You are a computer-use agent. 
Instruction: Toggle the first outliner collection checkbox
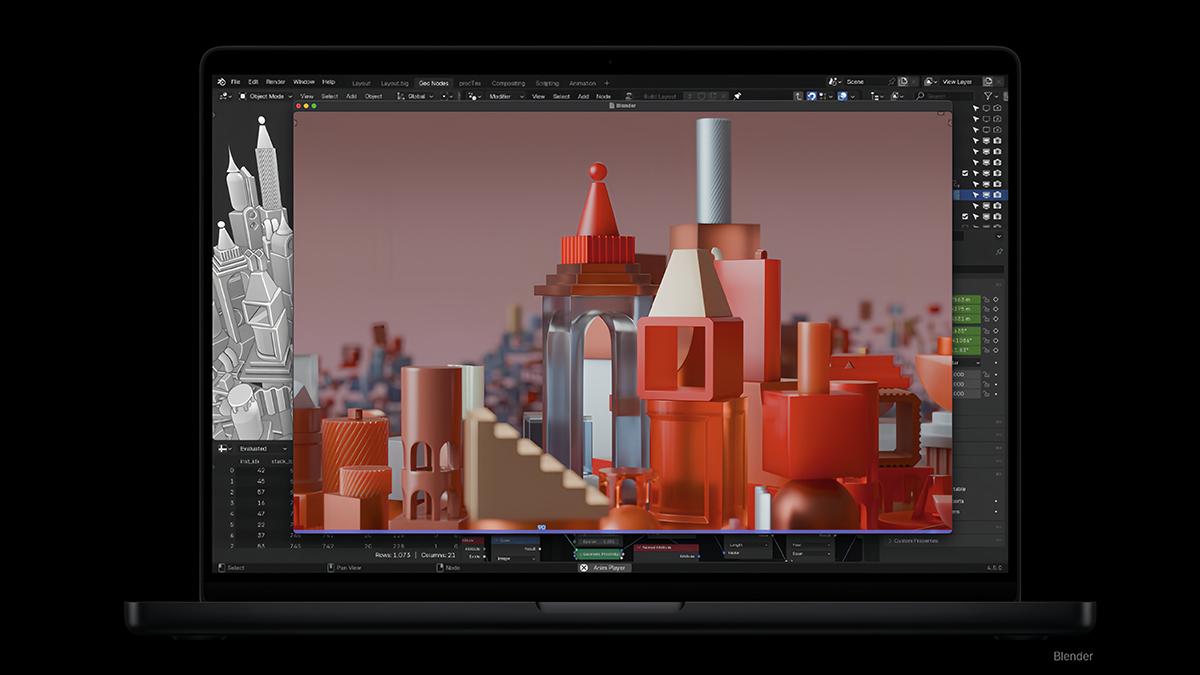[965, 174]
